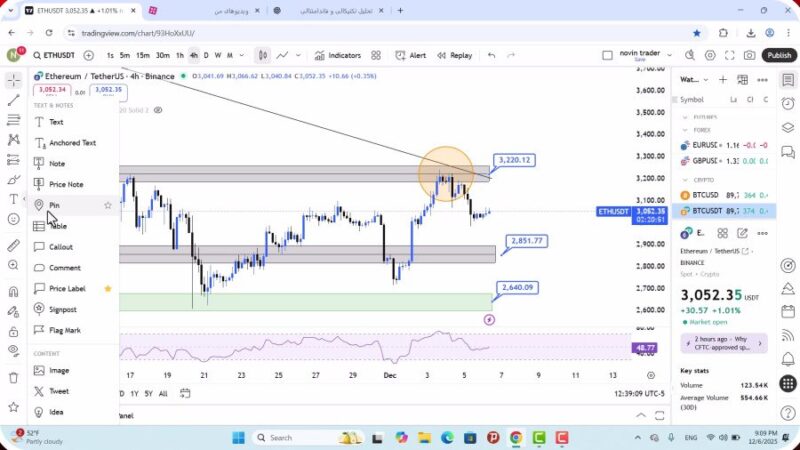Collapse the FOREX watchlist section
800x450 pixels.
[686, 129]
